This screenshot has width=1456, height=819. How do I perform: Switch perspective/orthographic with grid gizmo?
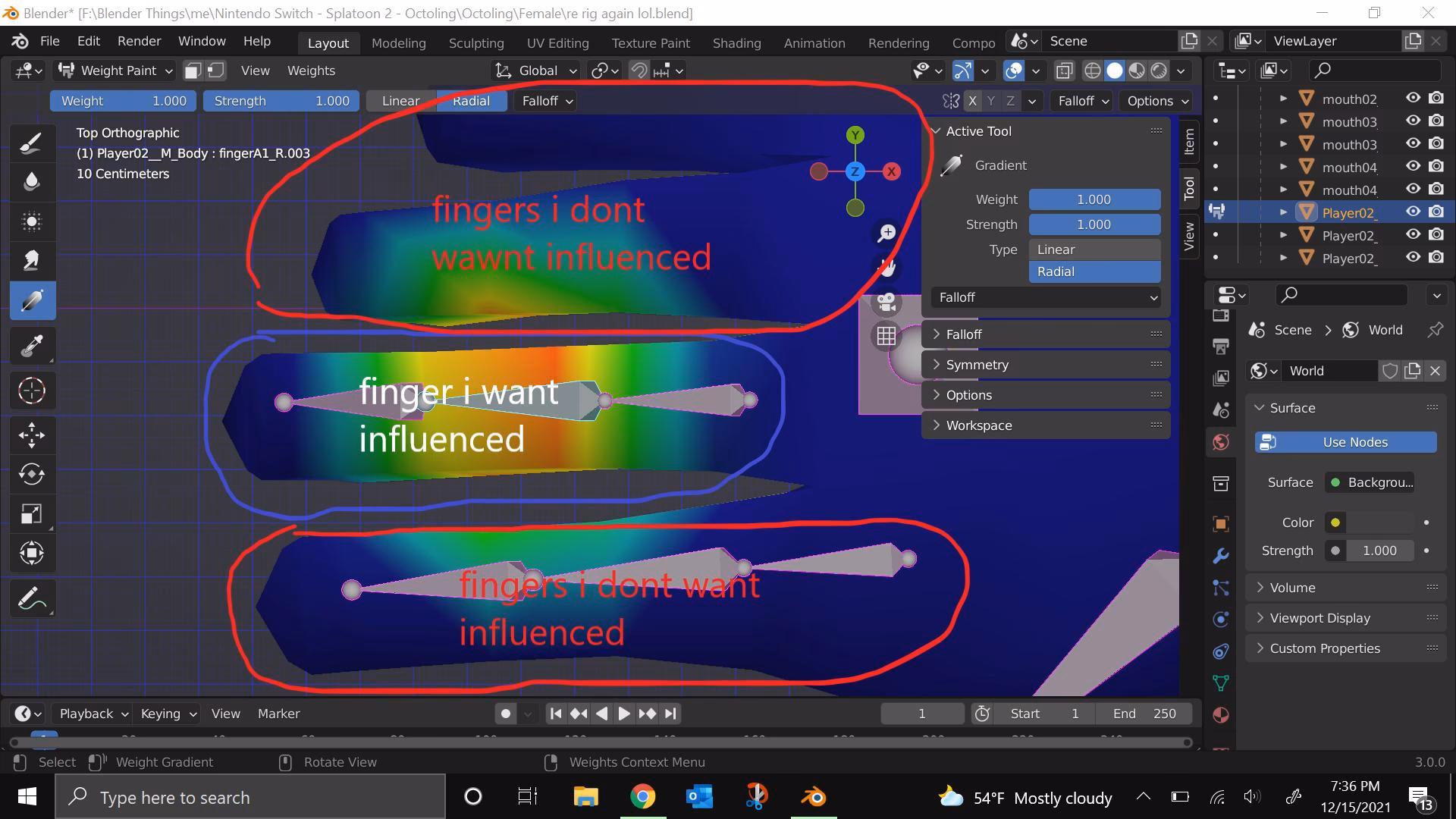click(x=886, y=335)
